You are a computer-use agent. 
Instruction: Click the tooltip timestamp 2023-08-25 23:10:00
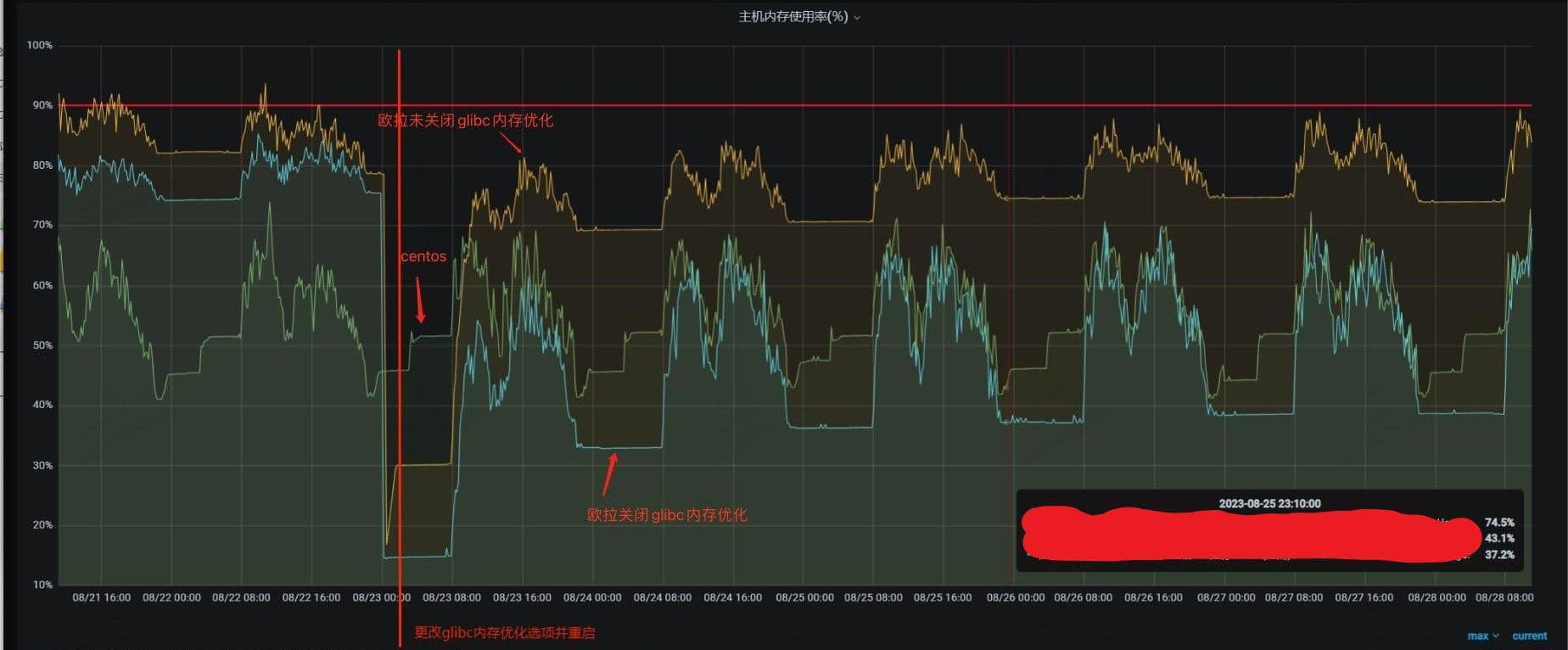click(x=1269, y=503)
